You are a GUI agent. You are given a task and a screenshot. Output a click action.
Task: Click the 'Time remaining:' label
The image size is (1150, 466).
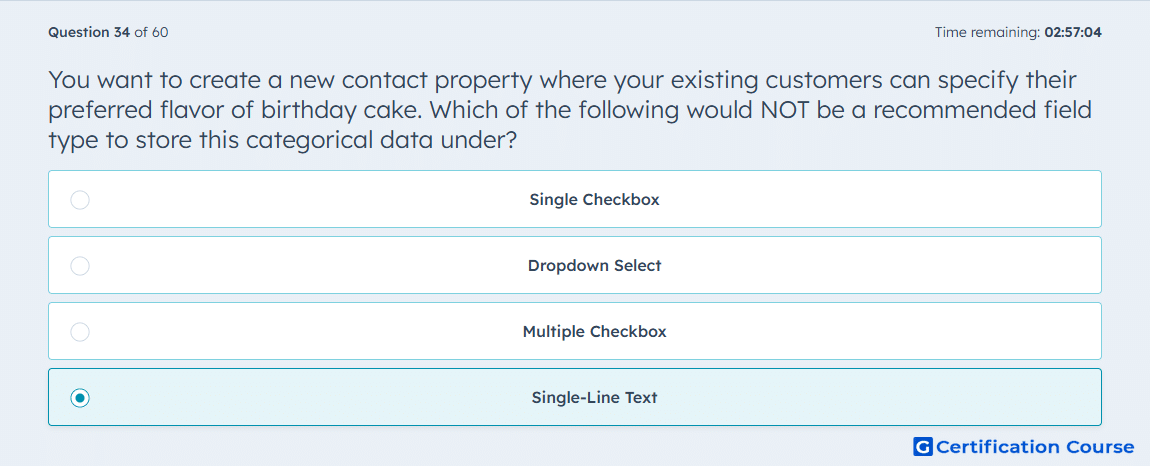(987, 32)
